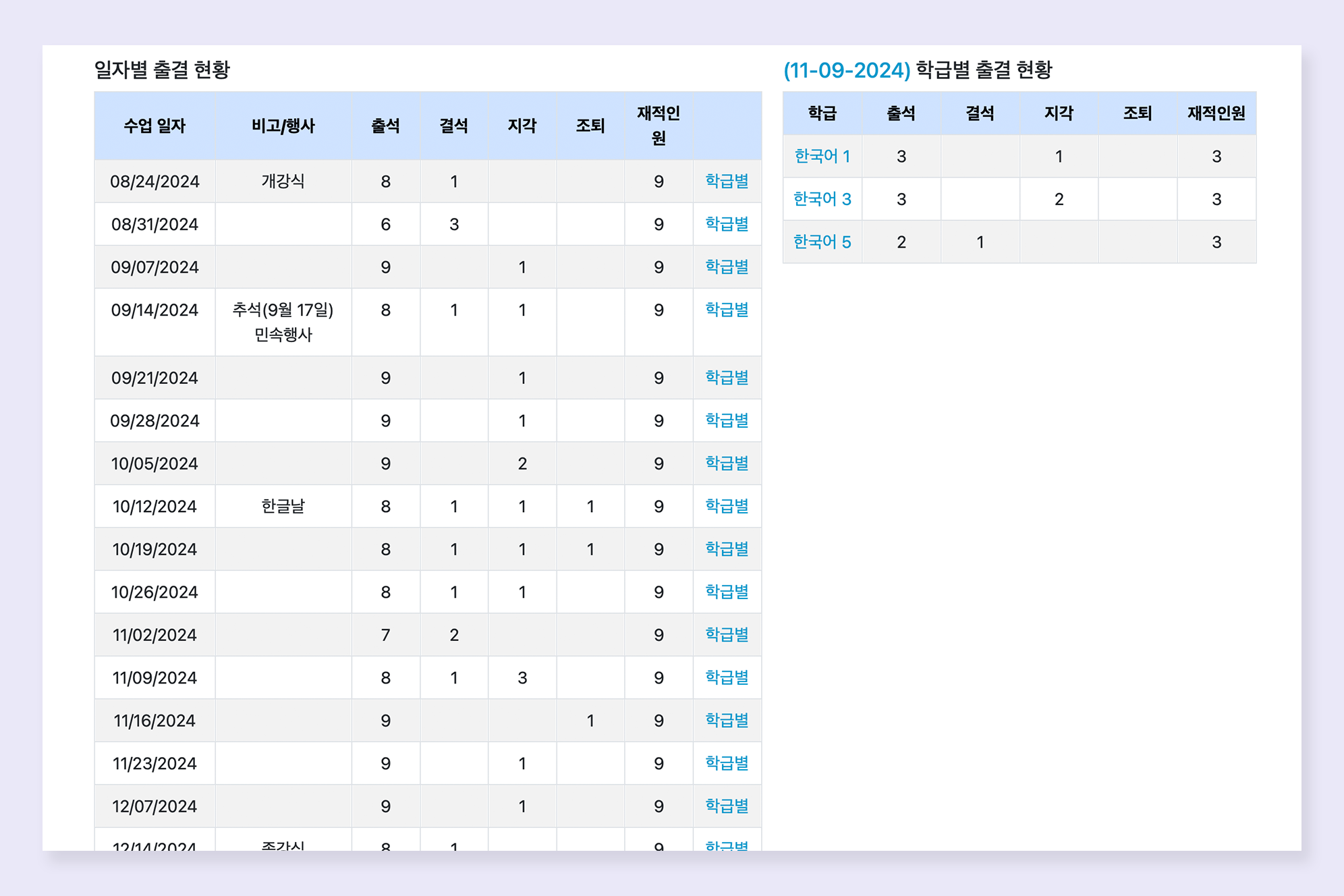The height and width of the screenshot is (896, 1344).
Task: Select 결석 value 3 in 08/31/2024 row
Action: coord(454,224)
